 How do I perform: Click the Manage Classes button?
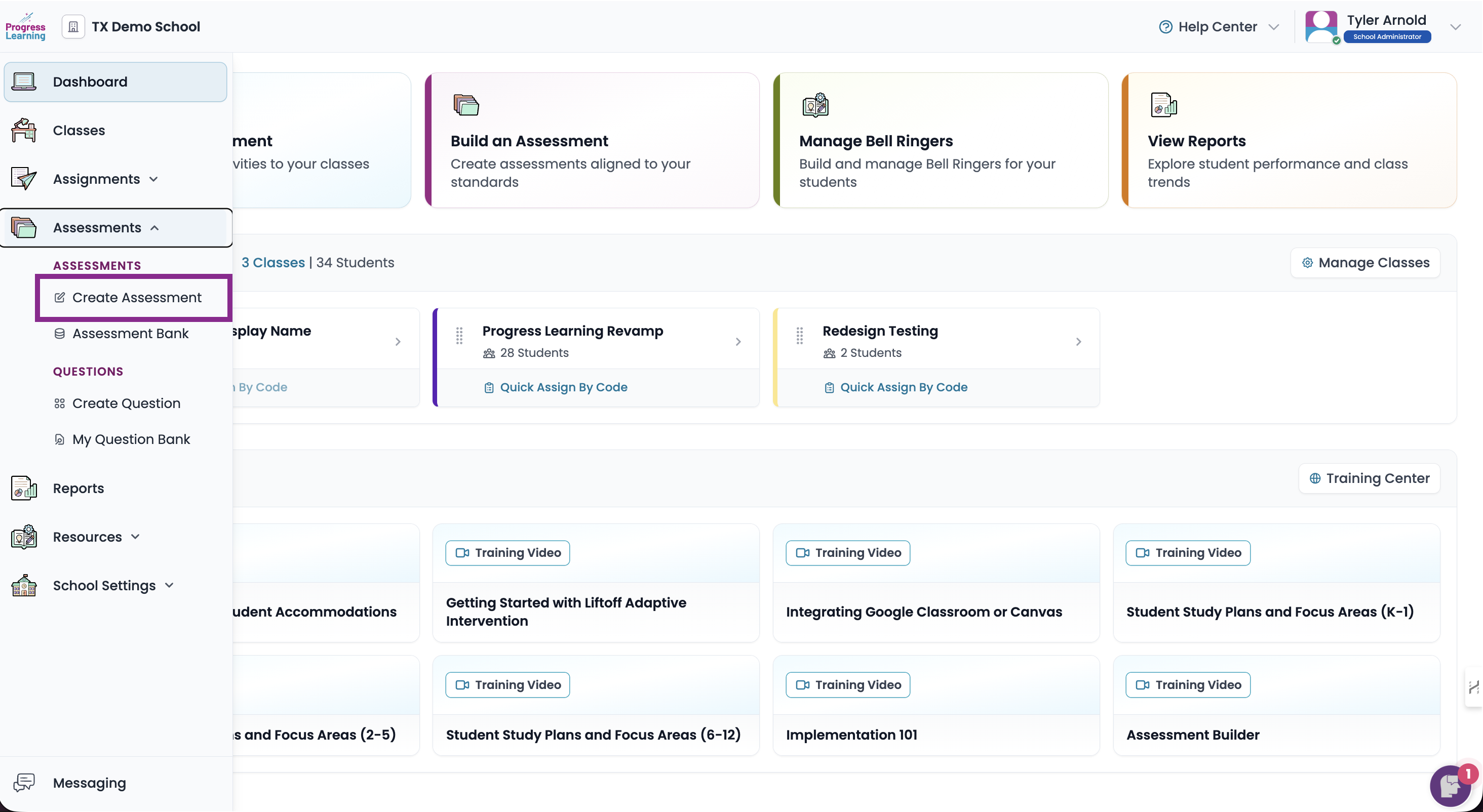tap(1365, 263)
